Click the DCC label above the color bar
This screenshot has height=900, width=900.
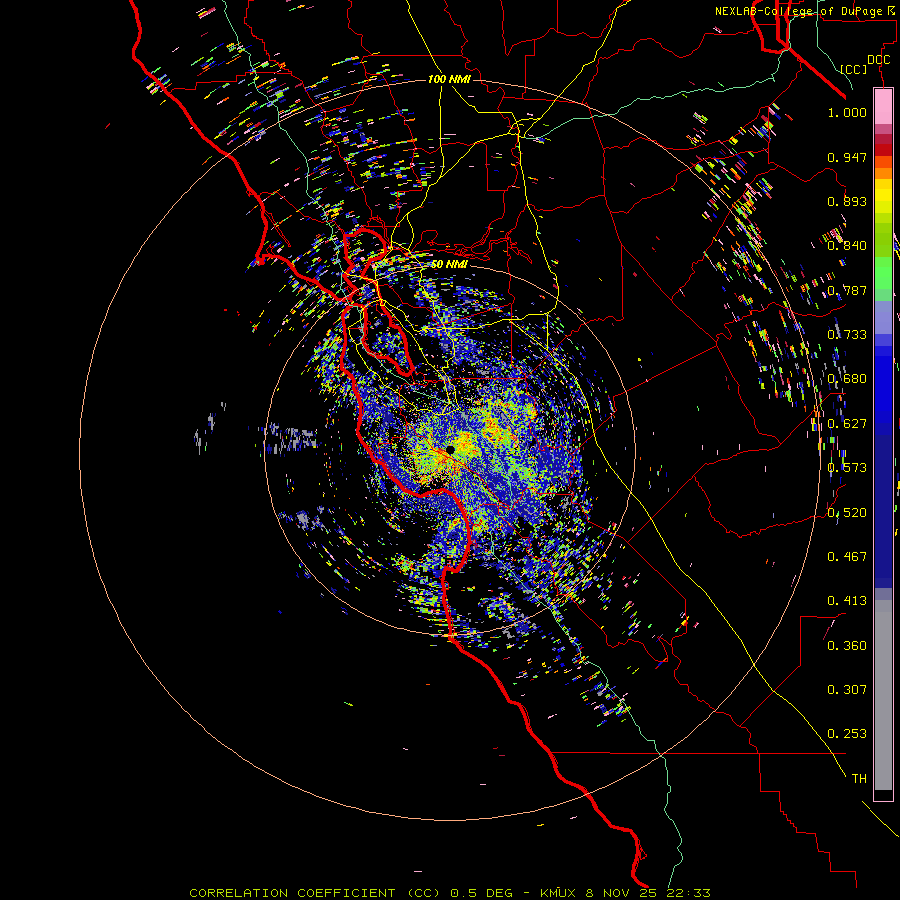click(x=878, y=60)
